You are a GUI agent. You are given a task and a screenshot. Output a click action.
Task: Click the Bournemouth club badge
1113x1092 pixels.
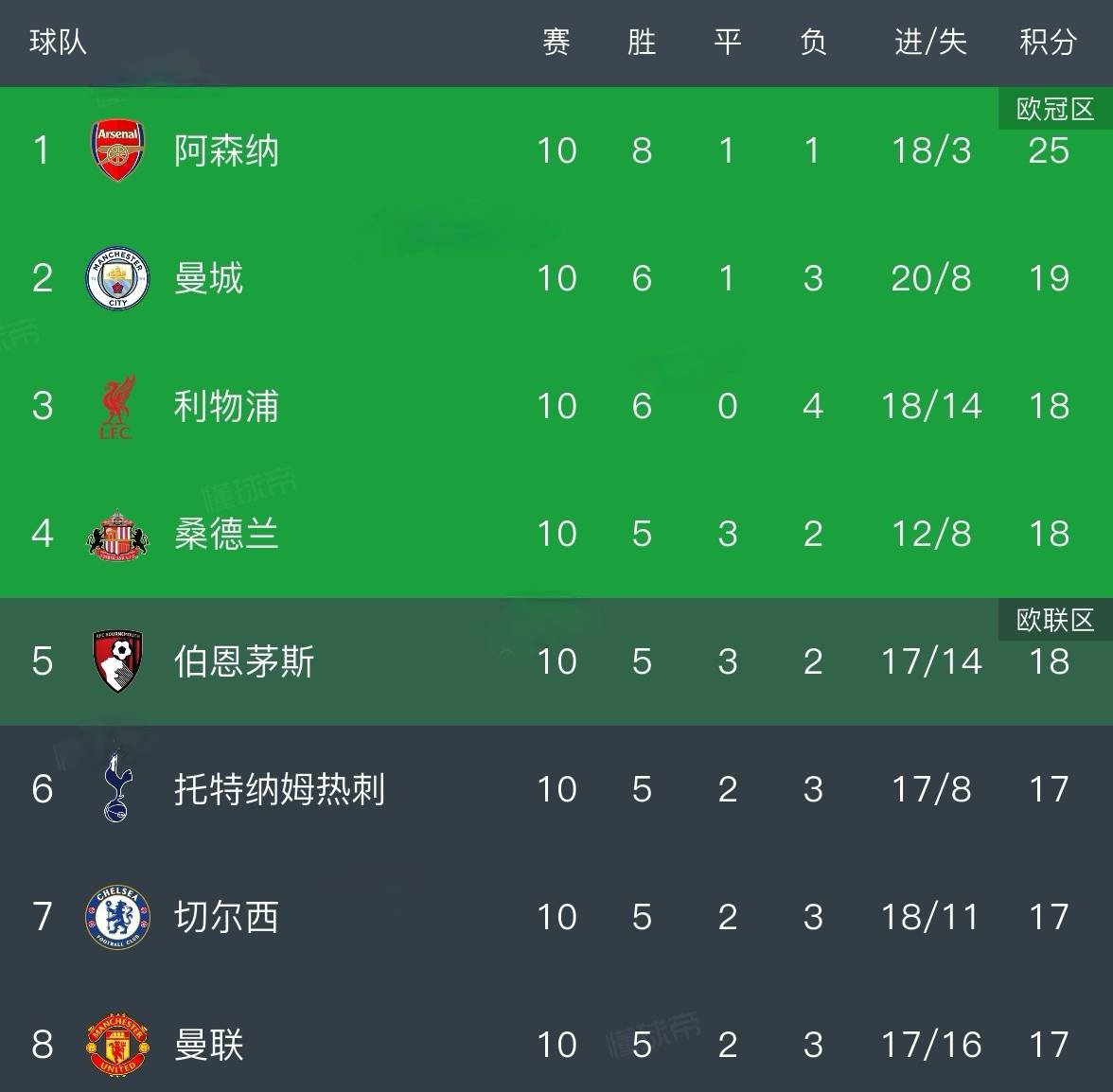click(117, 660)
